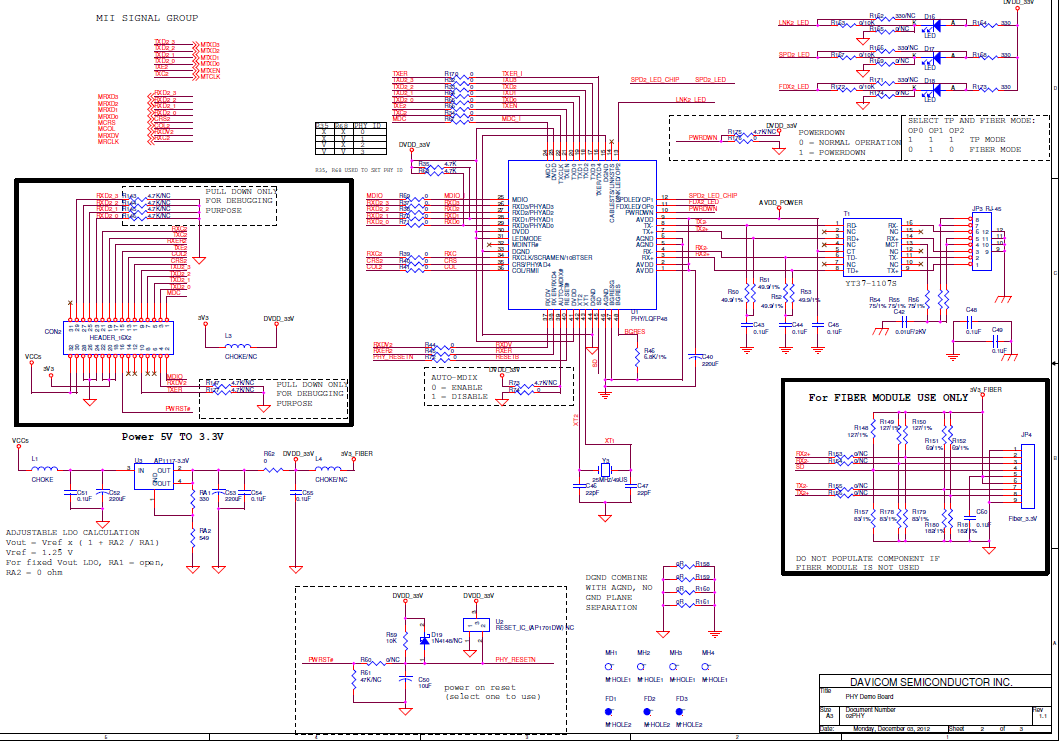The width and height of the screenshot is (1061, 744).
Task: Click the For FIBER MODULE USE ONLY heading
Action: (889, 398)
